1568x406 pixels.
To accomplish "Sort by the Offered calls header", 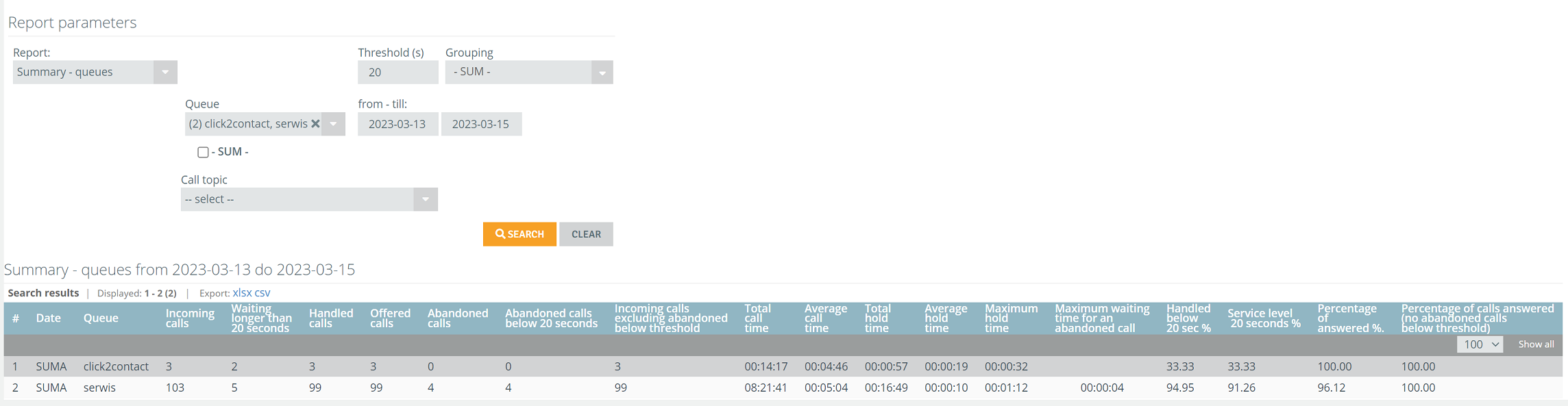I will (x=390, y=318).
